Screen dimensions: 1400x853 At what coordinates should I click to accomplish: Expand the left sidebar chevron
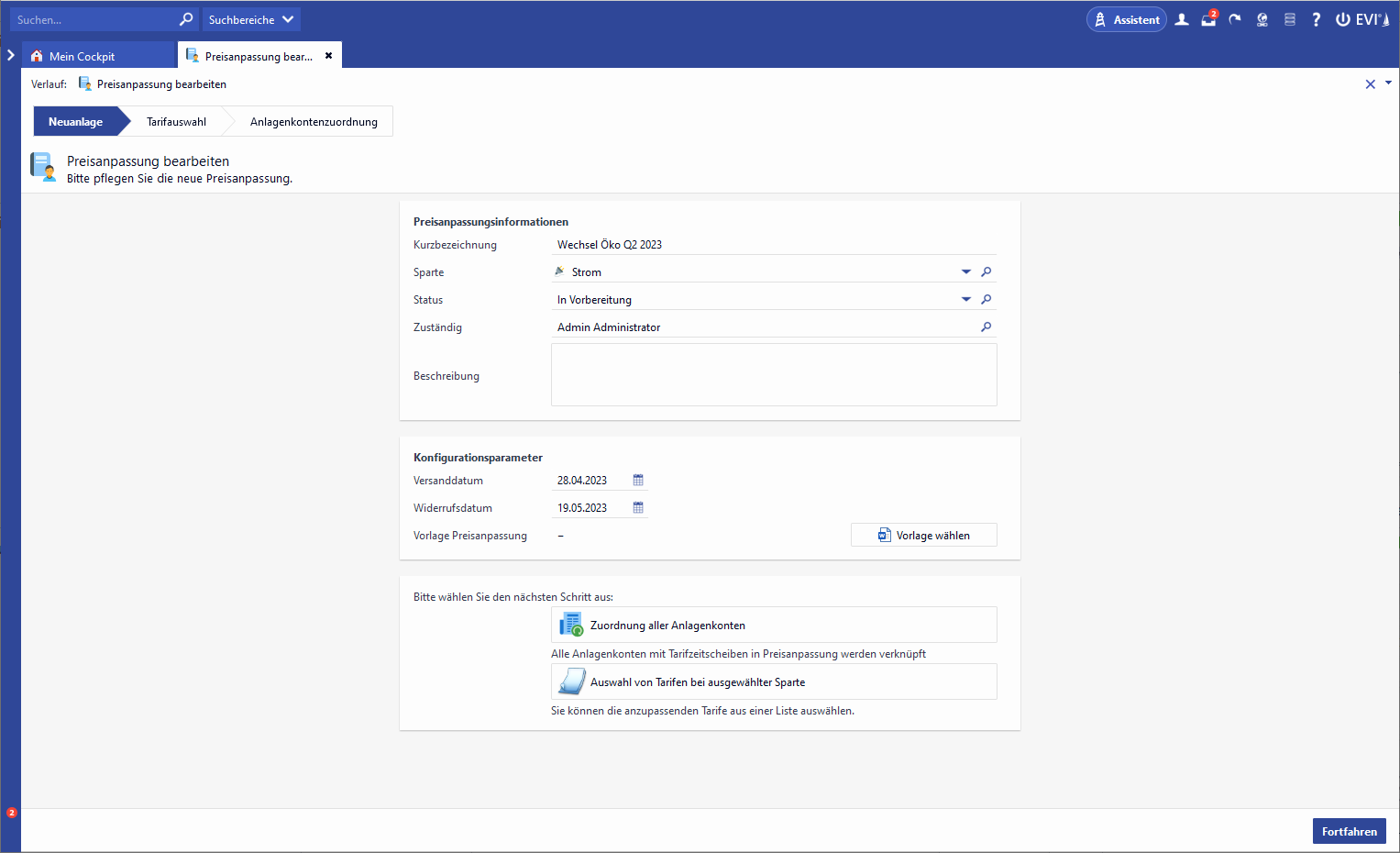[x=11, y=55]
